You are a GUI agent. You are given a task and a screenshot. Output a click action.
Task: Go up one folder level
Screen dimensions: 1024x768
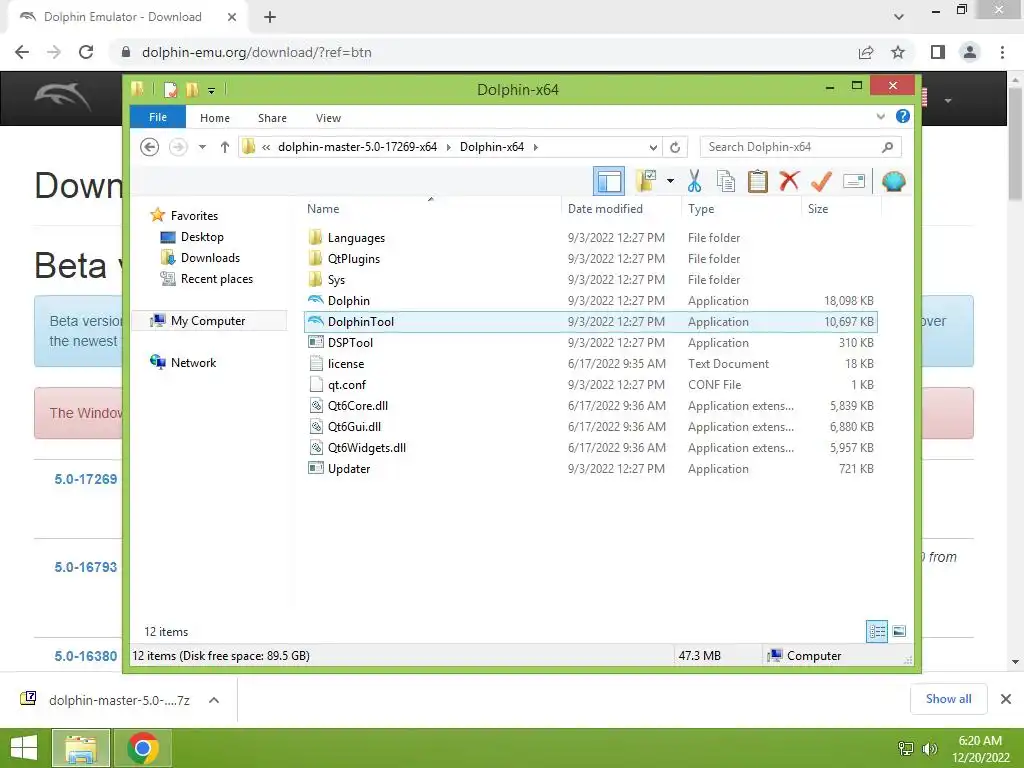[x=225, y=147]
